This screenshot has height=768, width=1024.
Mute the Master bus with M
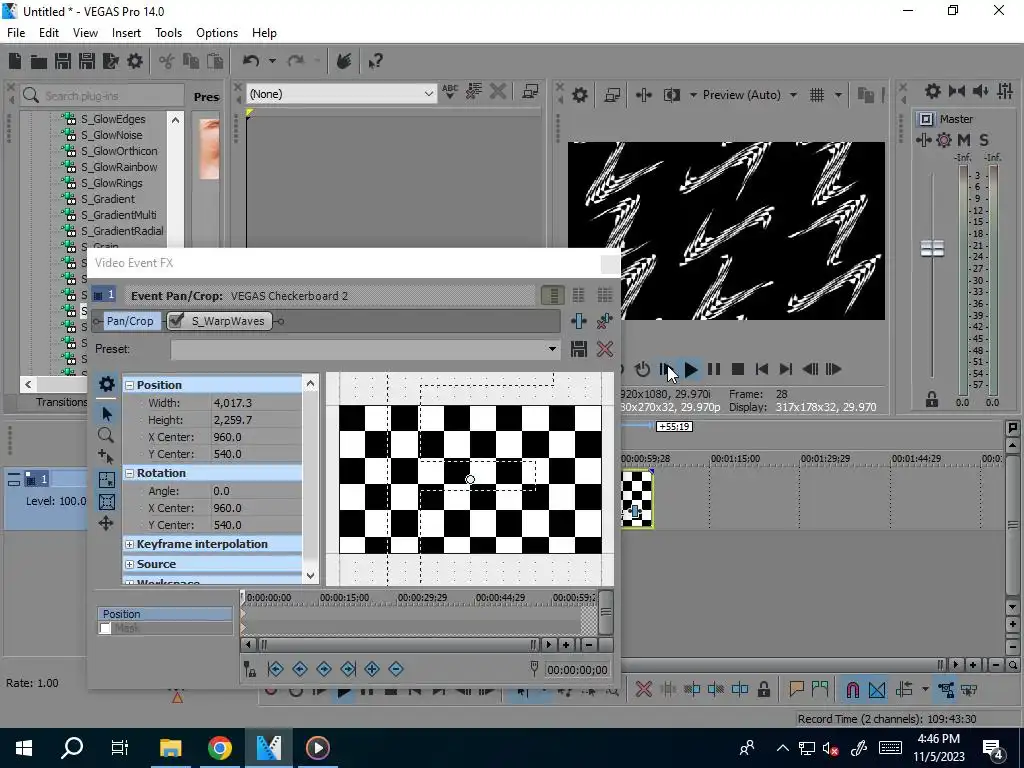tap(964, 140)
